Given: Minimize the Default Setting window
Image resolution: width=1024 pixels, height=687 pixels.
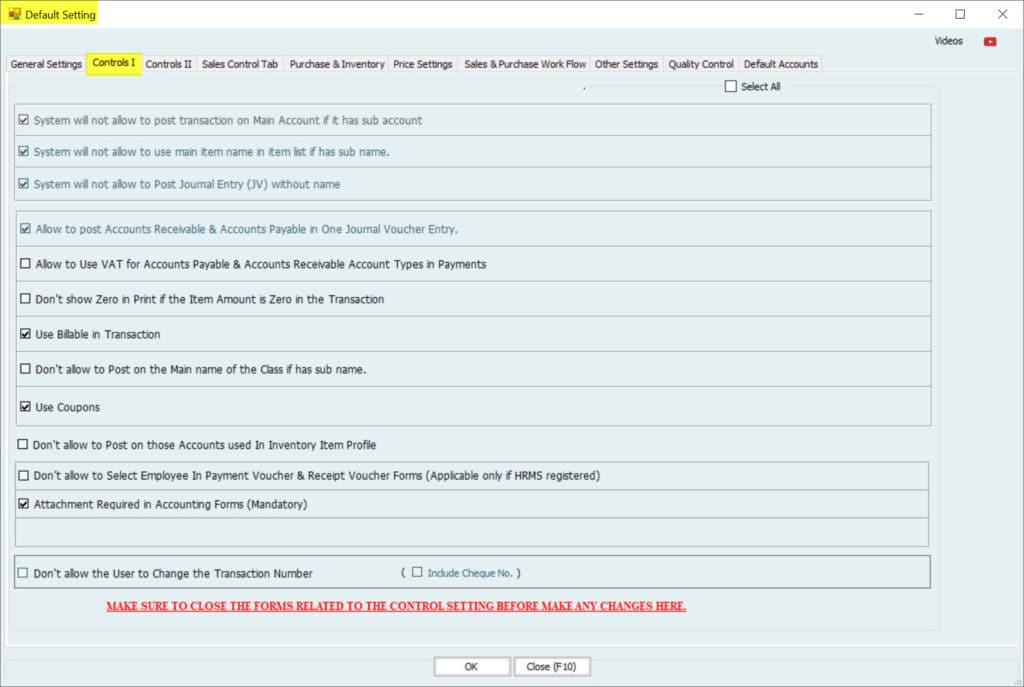Looking at the screenshot, I should pos(919,14).
